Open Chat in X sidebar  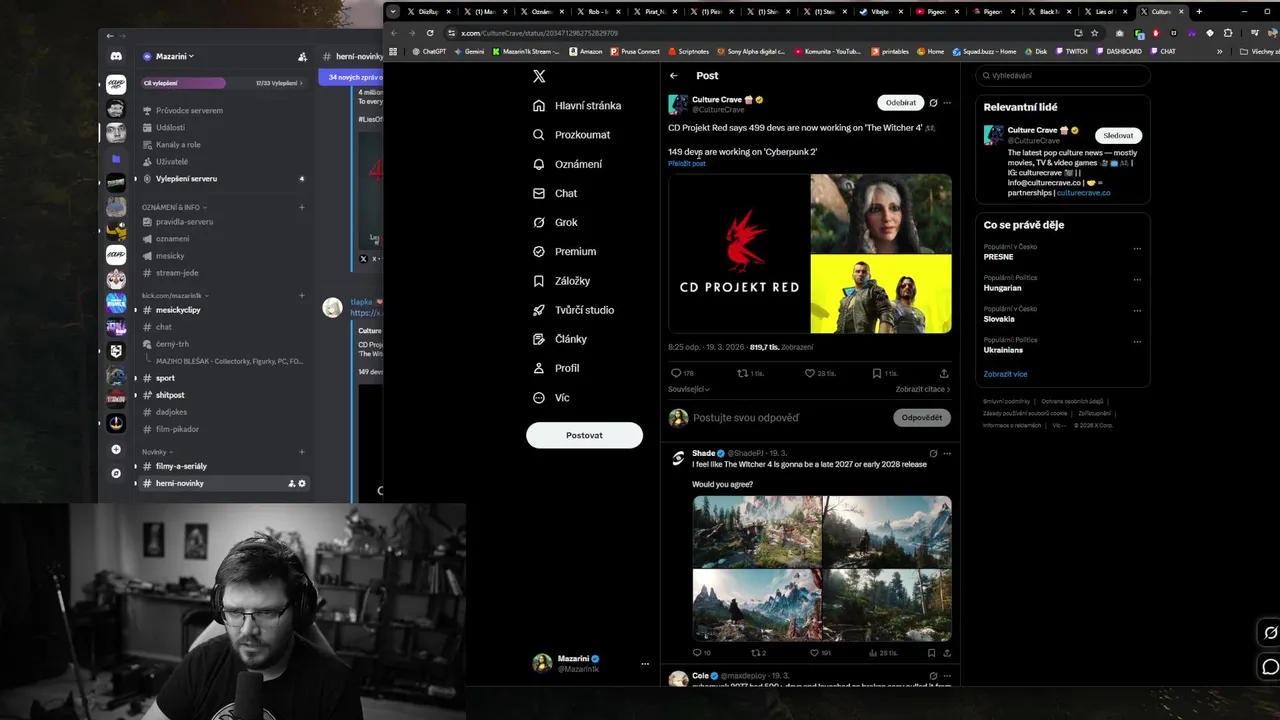tap(555, 193)
